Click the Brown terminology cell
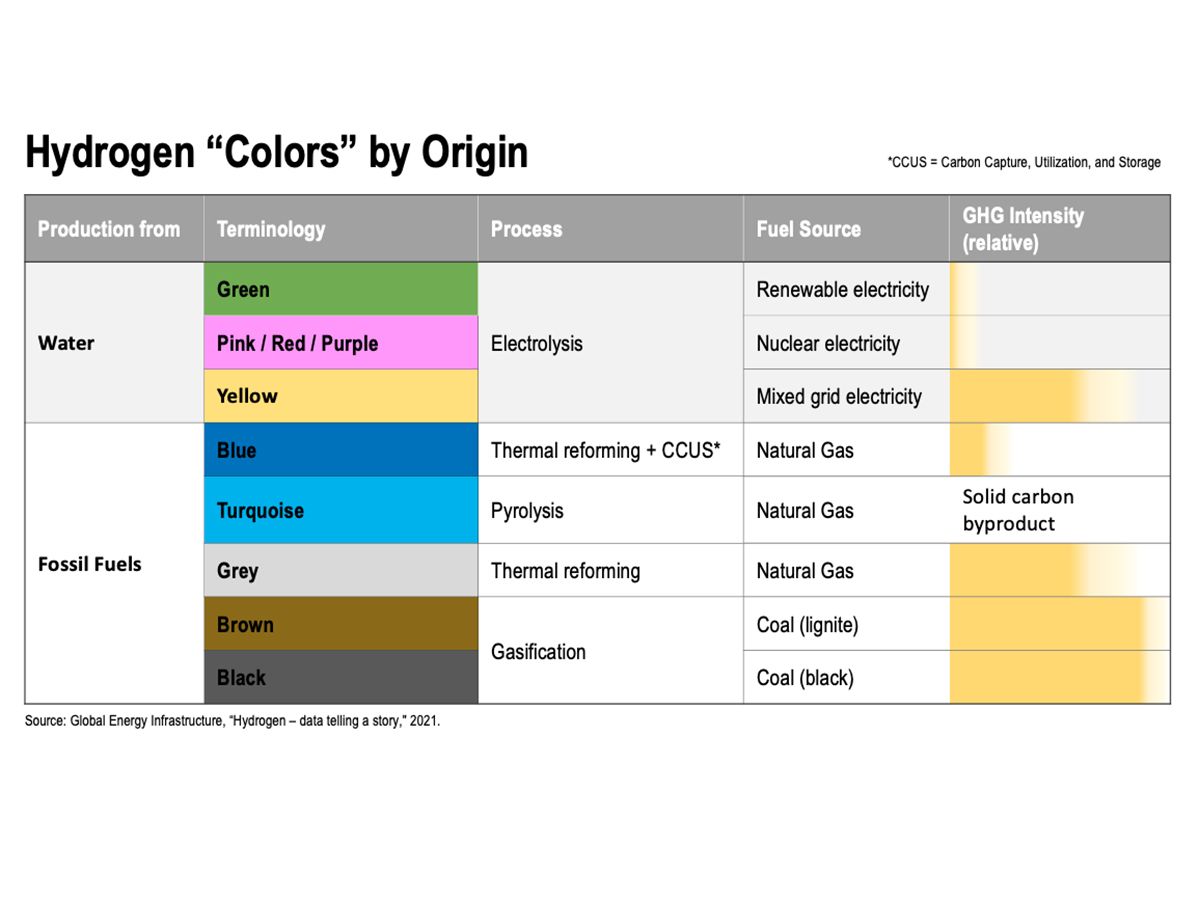The width and height of the screenshot is (1200, 900). 340,624
